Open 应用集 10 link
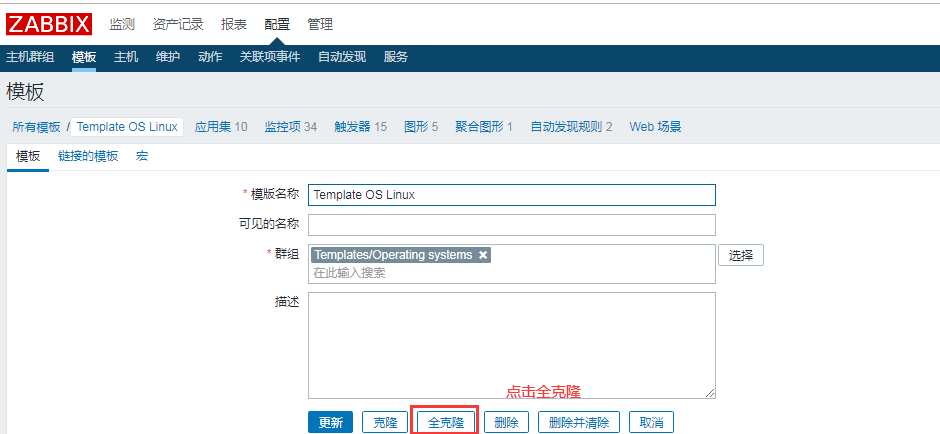This screenshot has height=434, width=940. 221,127
